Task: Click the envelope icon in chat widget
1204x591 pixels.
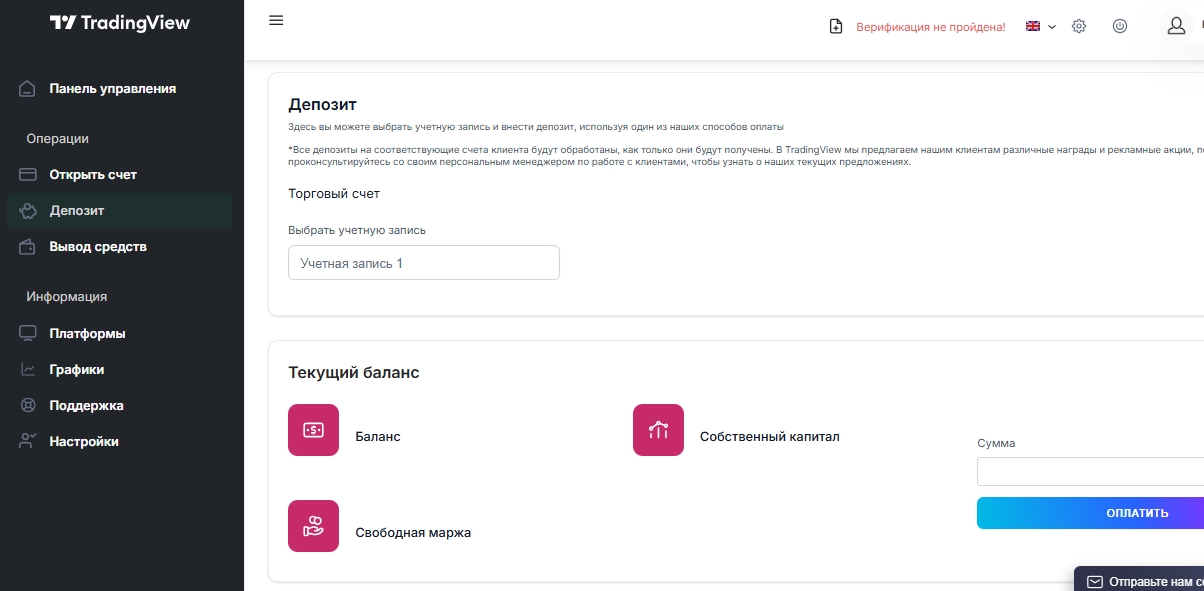Action: (1095, 581)
